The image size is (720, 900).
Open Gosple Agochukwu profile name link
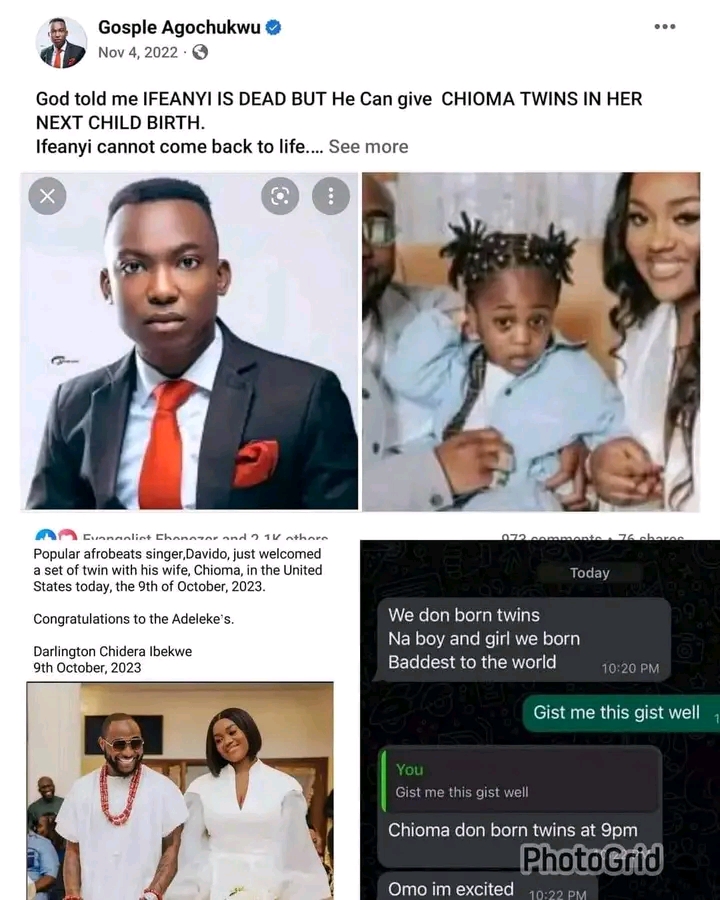pos(179,27)
